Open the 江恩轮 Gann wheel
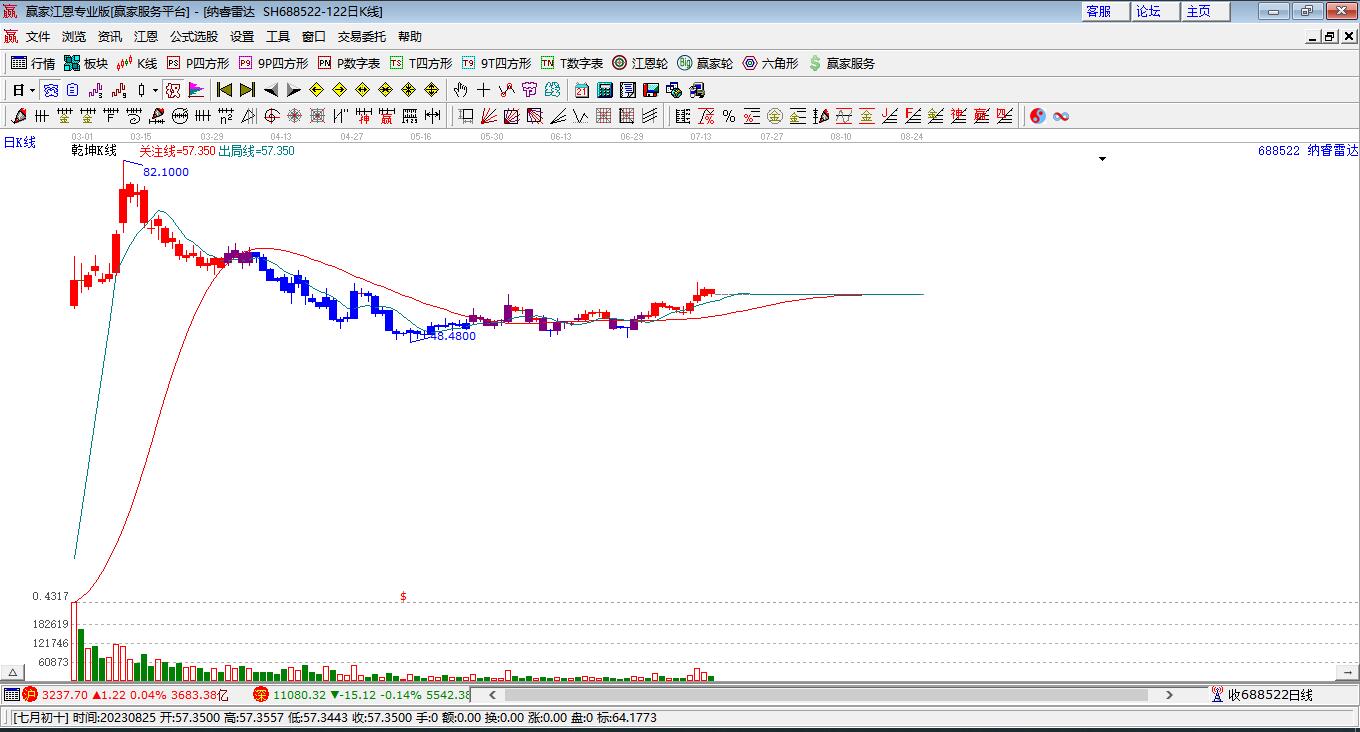 point(640,63)
